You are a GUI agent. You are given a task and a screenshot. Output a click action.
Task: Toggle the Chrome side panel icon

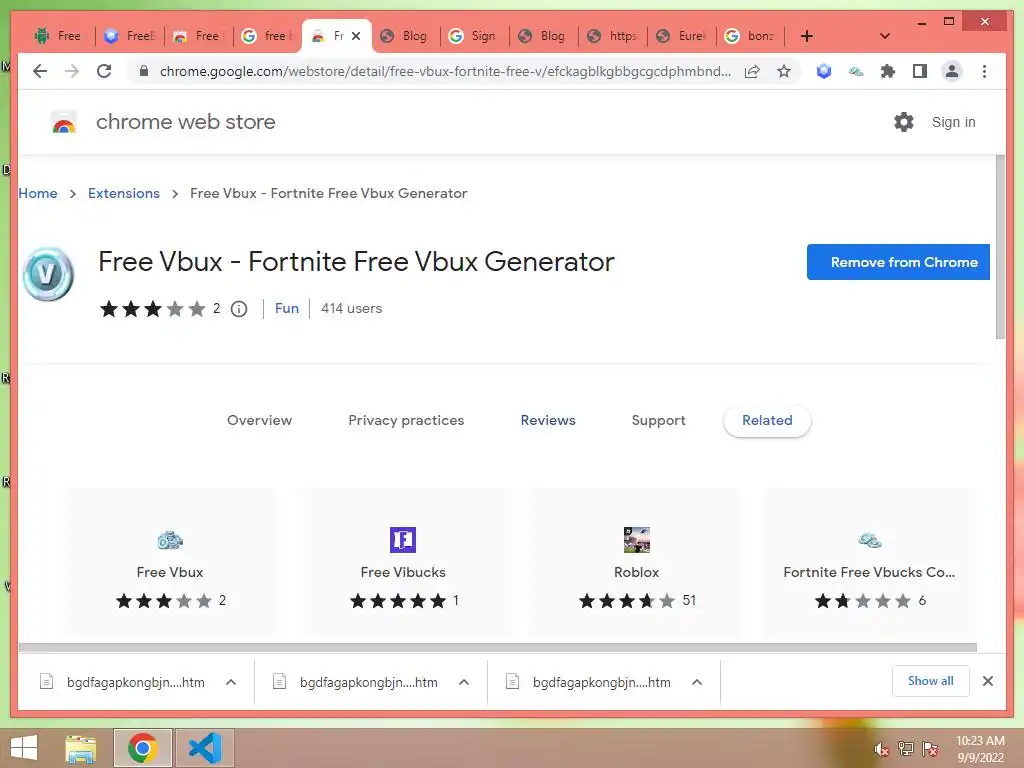920,71
